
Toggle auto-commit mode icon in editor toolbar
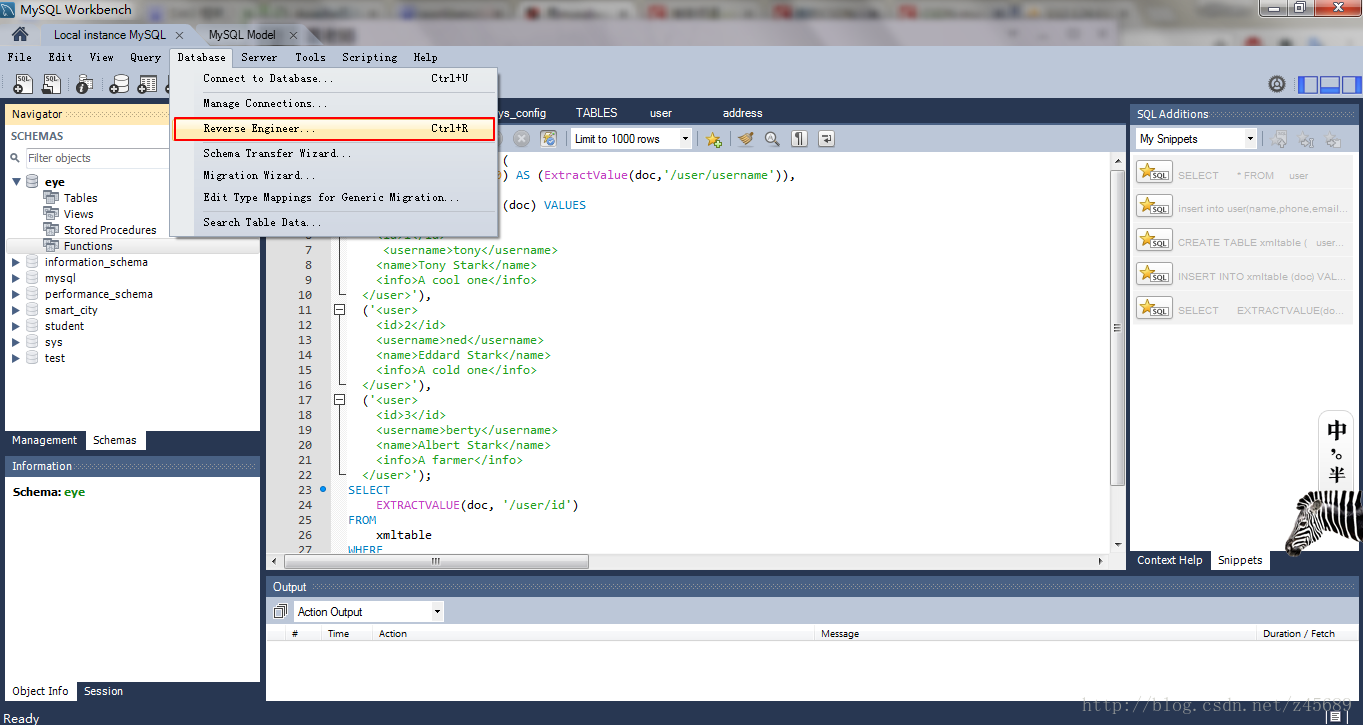(548, 139)
